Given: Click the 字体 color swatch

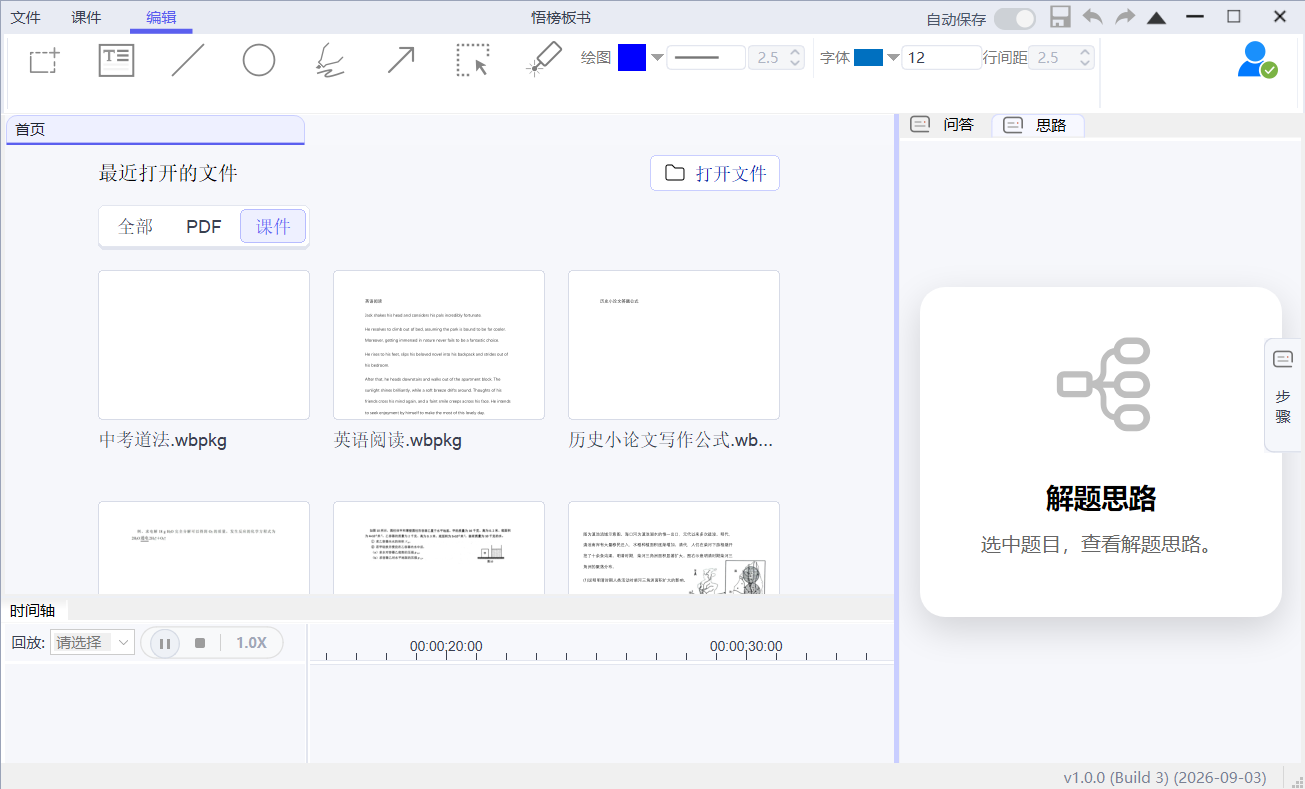Looking at the screenshot, I should (868, 58).
